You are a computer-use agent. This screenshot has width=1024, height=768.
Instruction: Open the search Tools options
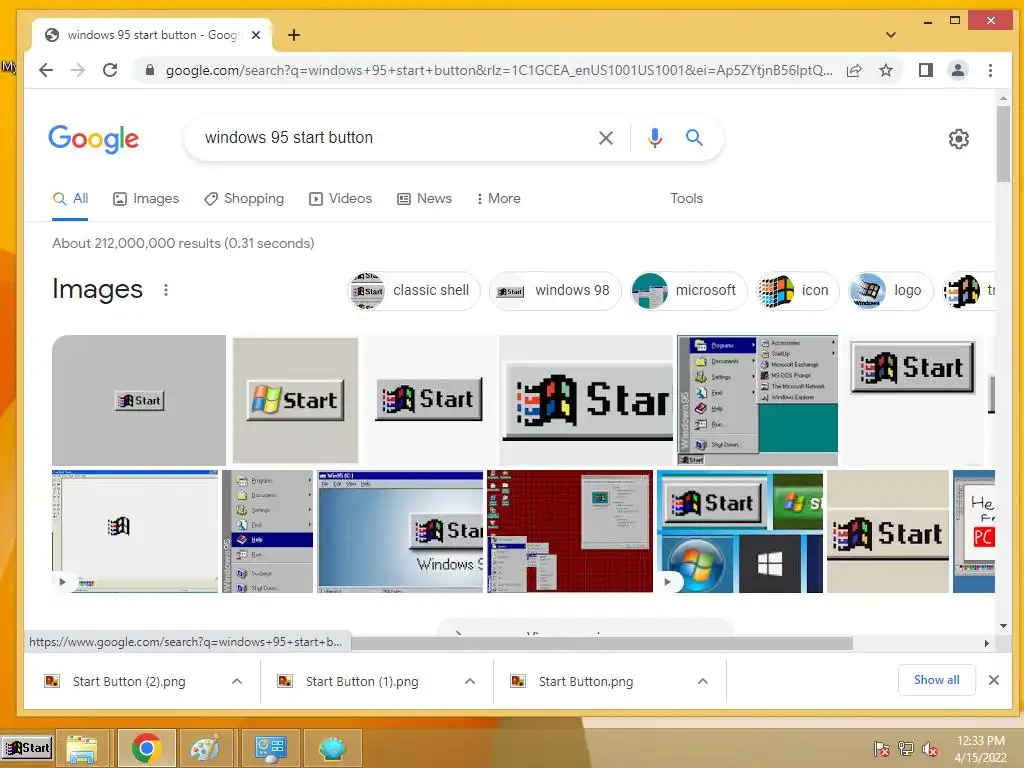pyautogui.click(x=686, y=199)
